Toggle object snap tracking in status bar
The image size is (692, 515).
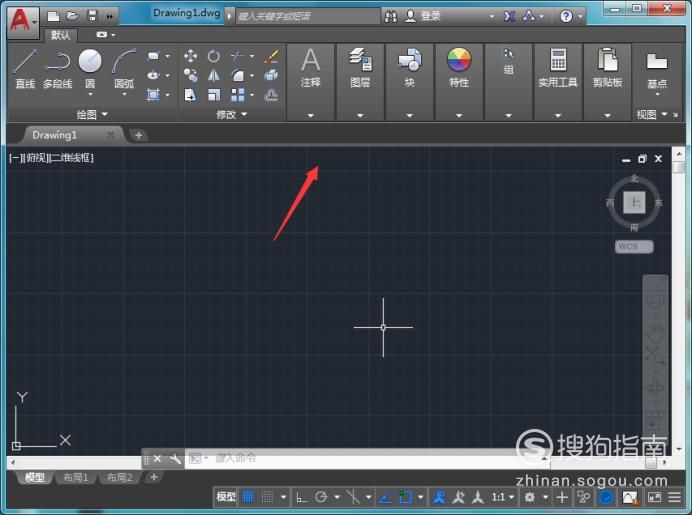385,497
